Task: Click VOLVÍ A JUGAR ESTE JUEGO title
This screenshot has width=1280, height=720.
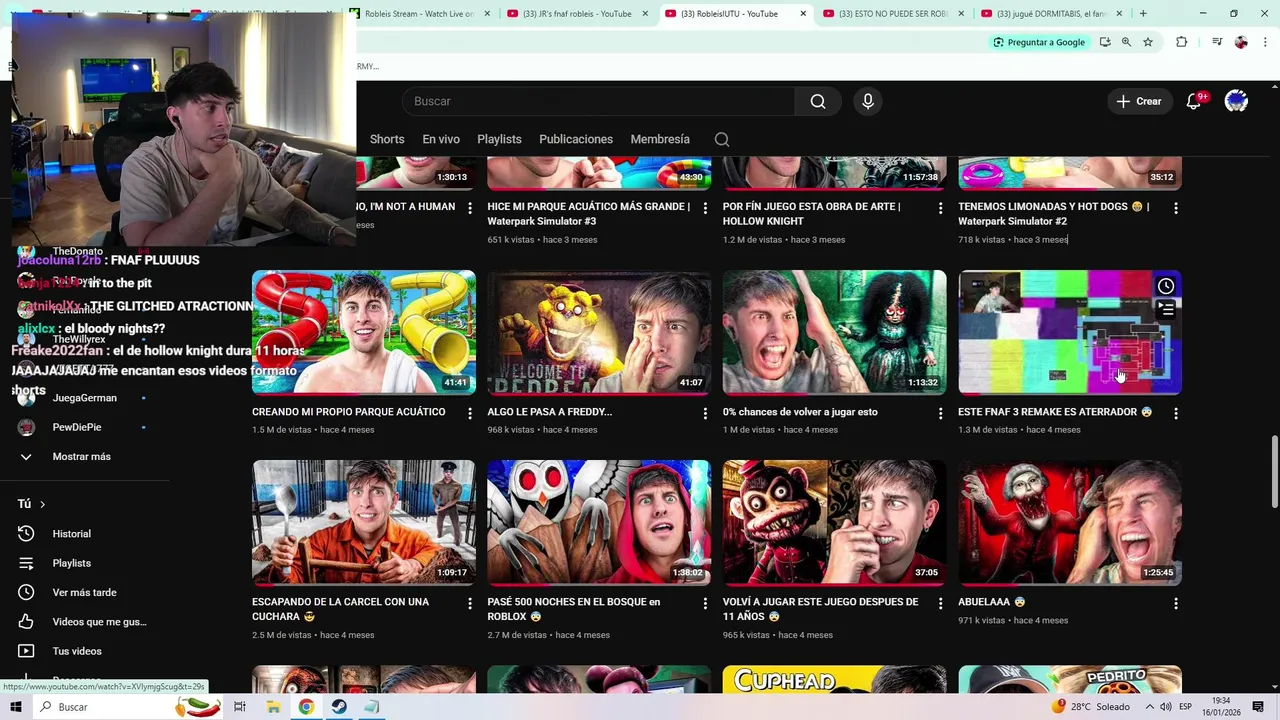Action: click(x=820, y=609)
